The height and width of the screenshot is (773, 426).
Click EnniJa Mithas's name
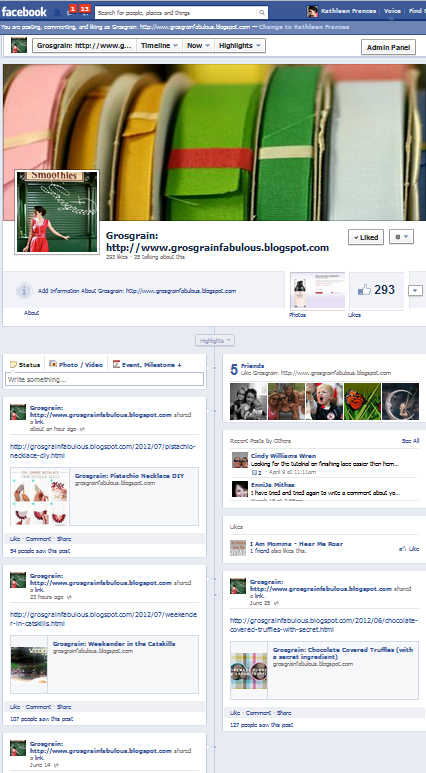pos(273,485)
